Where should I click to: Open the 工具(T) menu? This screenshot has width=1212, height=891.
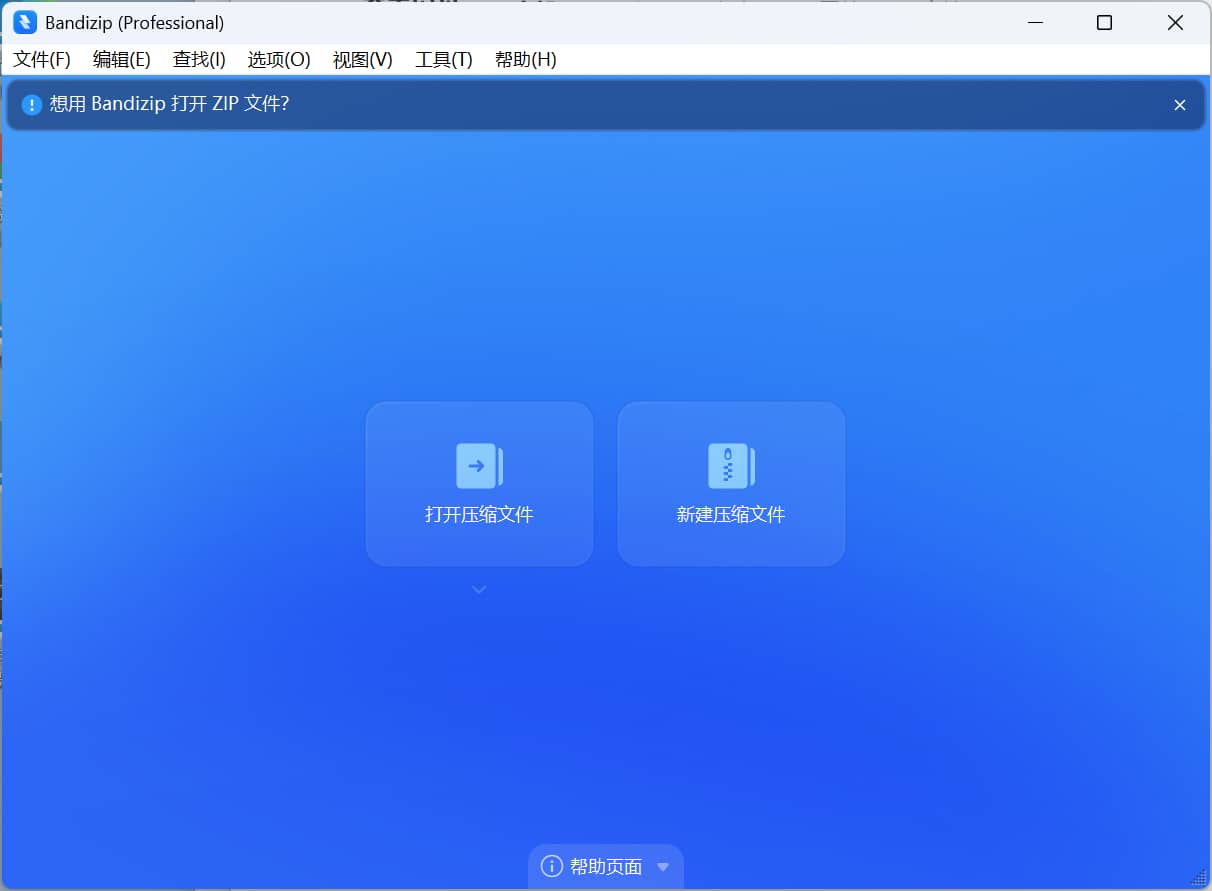[443, 59]
